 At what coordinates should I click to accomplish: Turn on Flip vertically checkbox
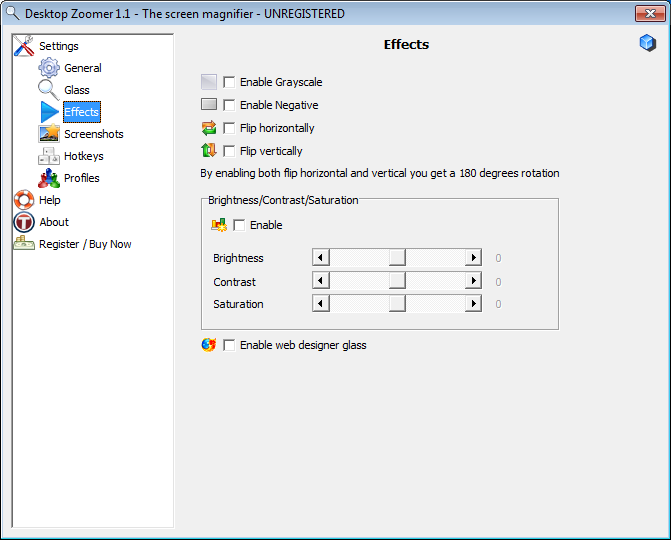[230, 151]
